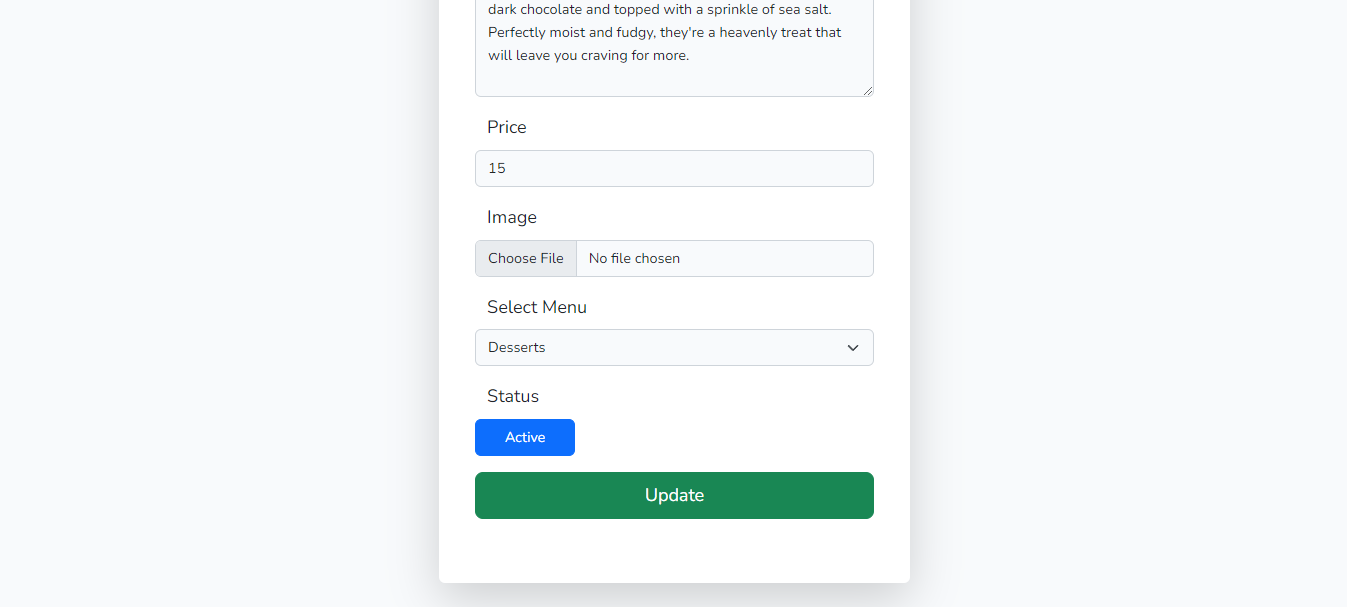Click the textarea resize grip handle
The image size is (1347, 607).
867,90
